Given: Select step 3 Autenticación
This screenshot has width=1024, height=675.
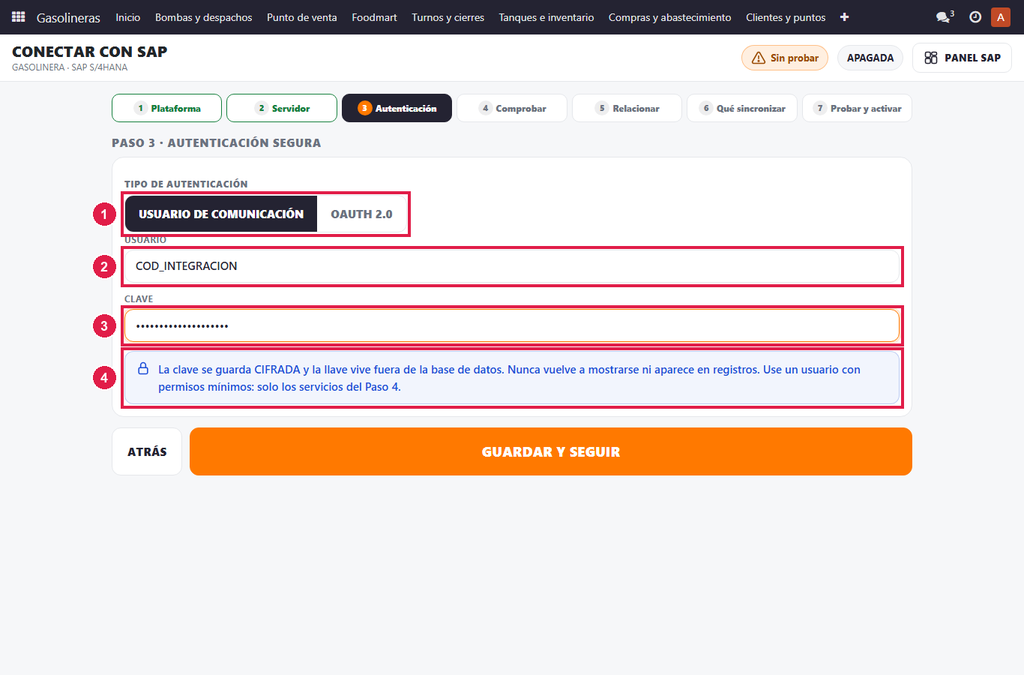Looking at the screenshot, I should (x=397, y=108).
